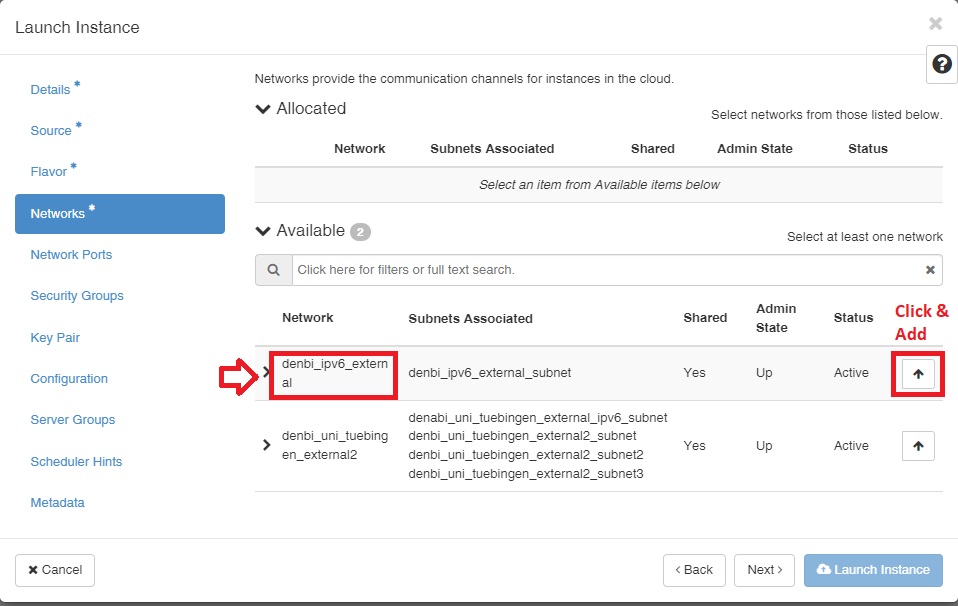Expand denbi_ipv6_external row details
Screen dimensions: 958x606
click(265, 372)
